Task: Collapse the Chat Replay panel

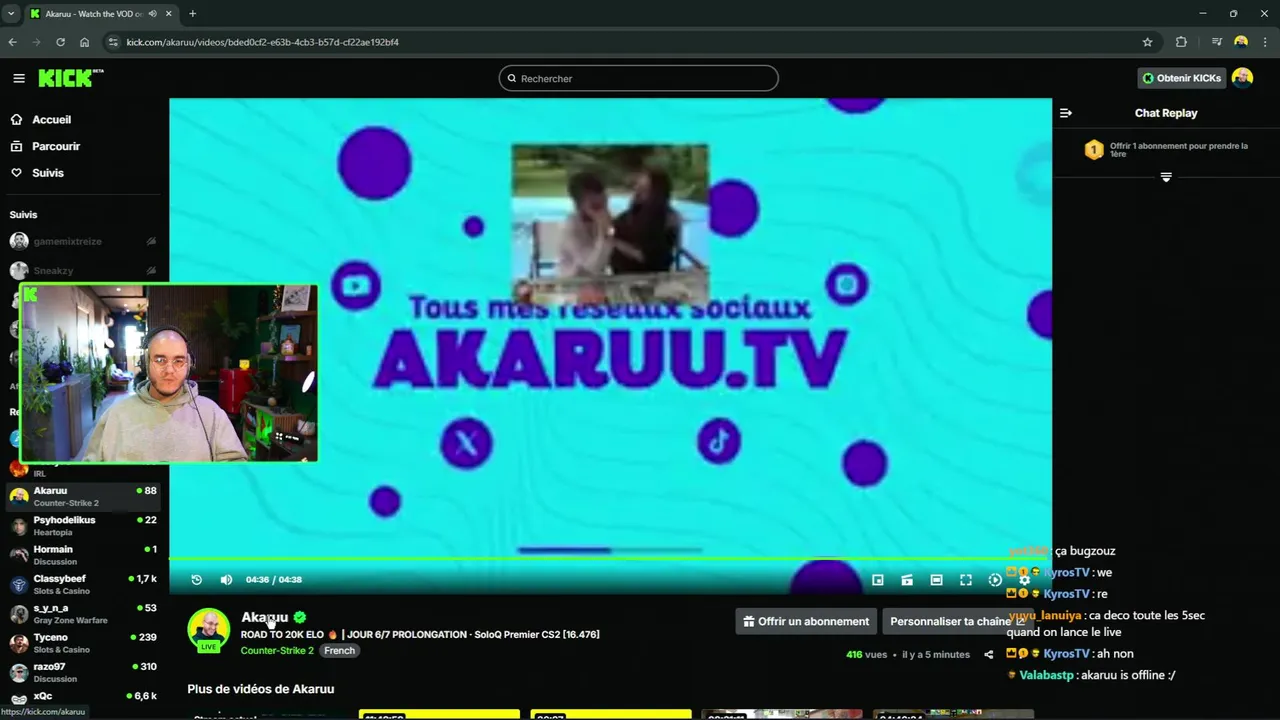Action: 1066,113
